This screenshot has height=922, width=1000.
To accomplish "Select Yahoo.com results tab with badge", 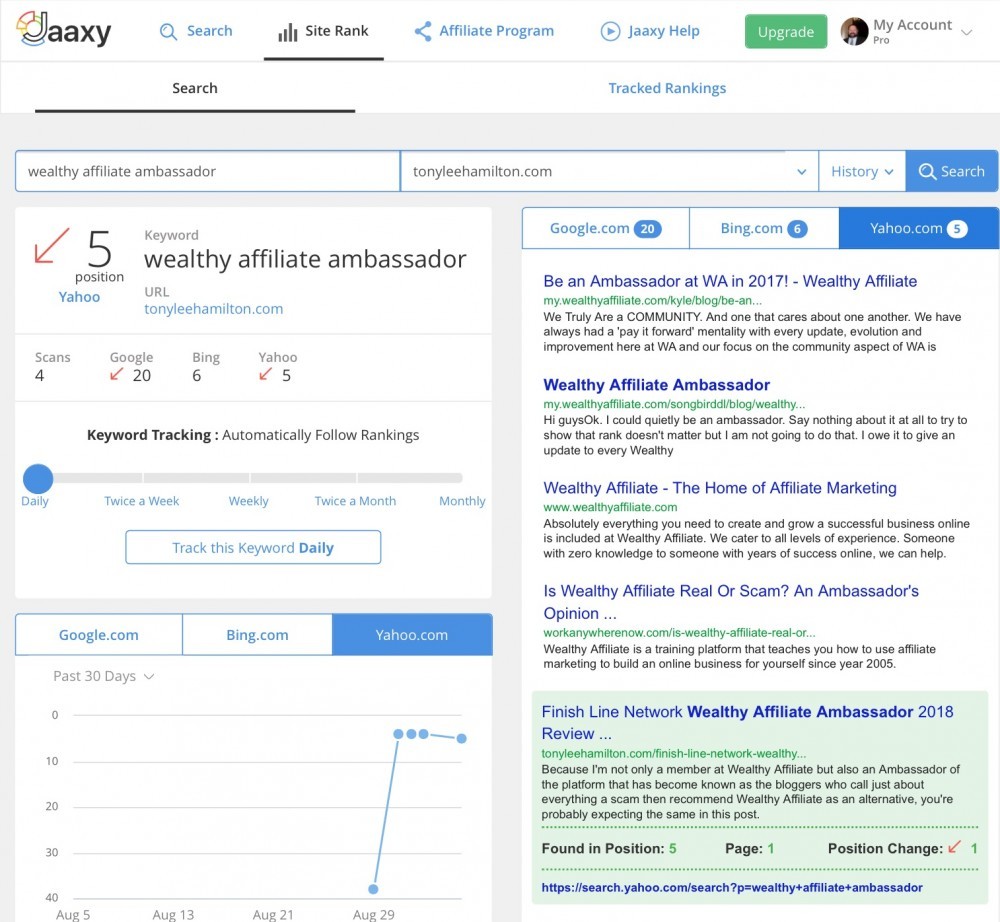I will 918,228.
